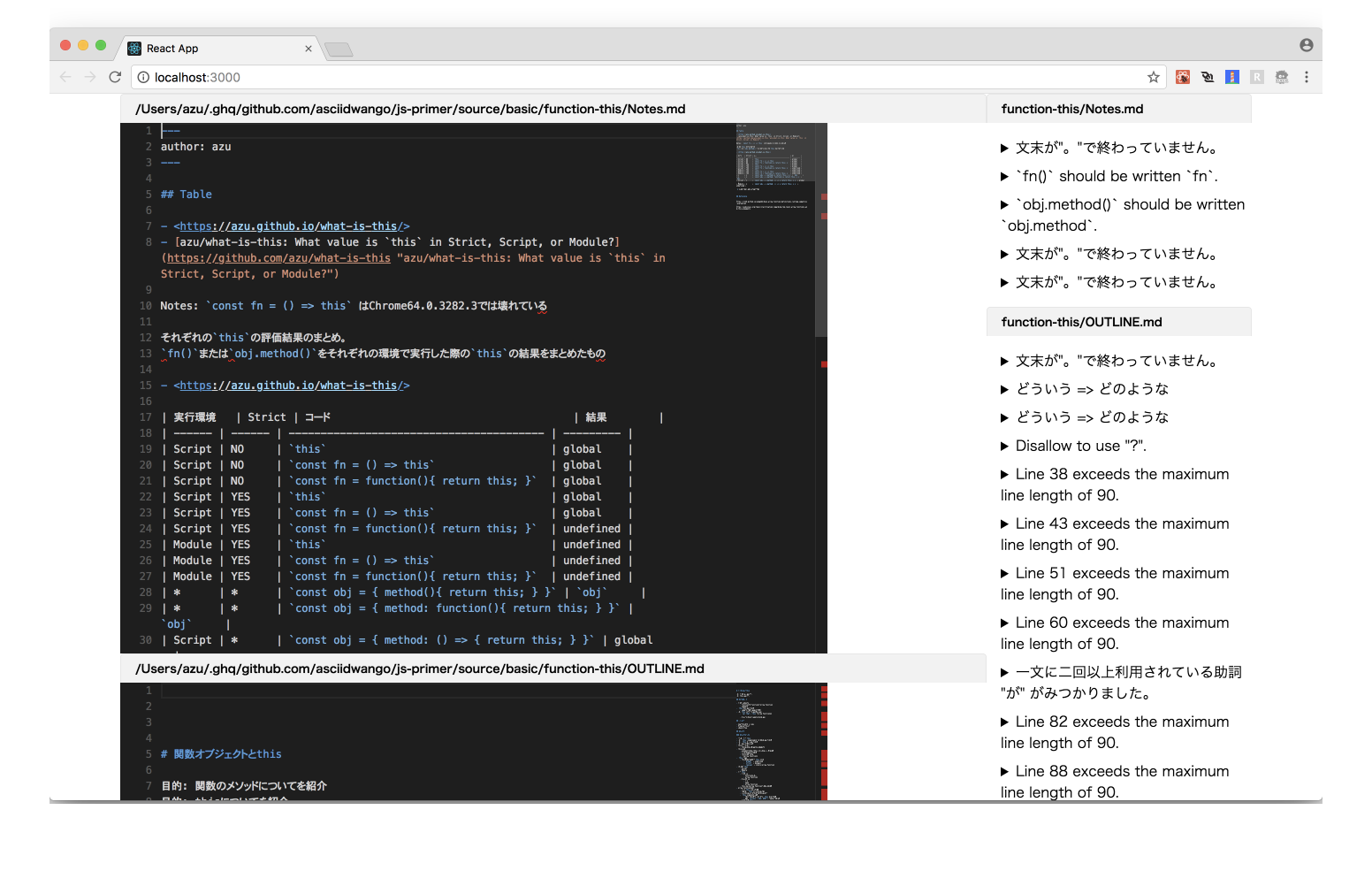Expand the Line 43 exceeds maximum message
This screenshot has width=1372, height=871.
click(1116, 534)
